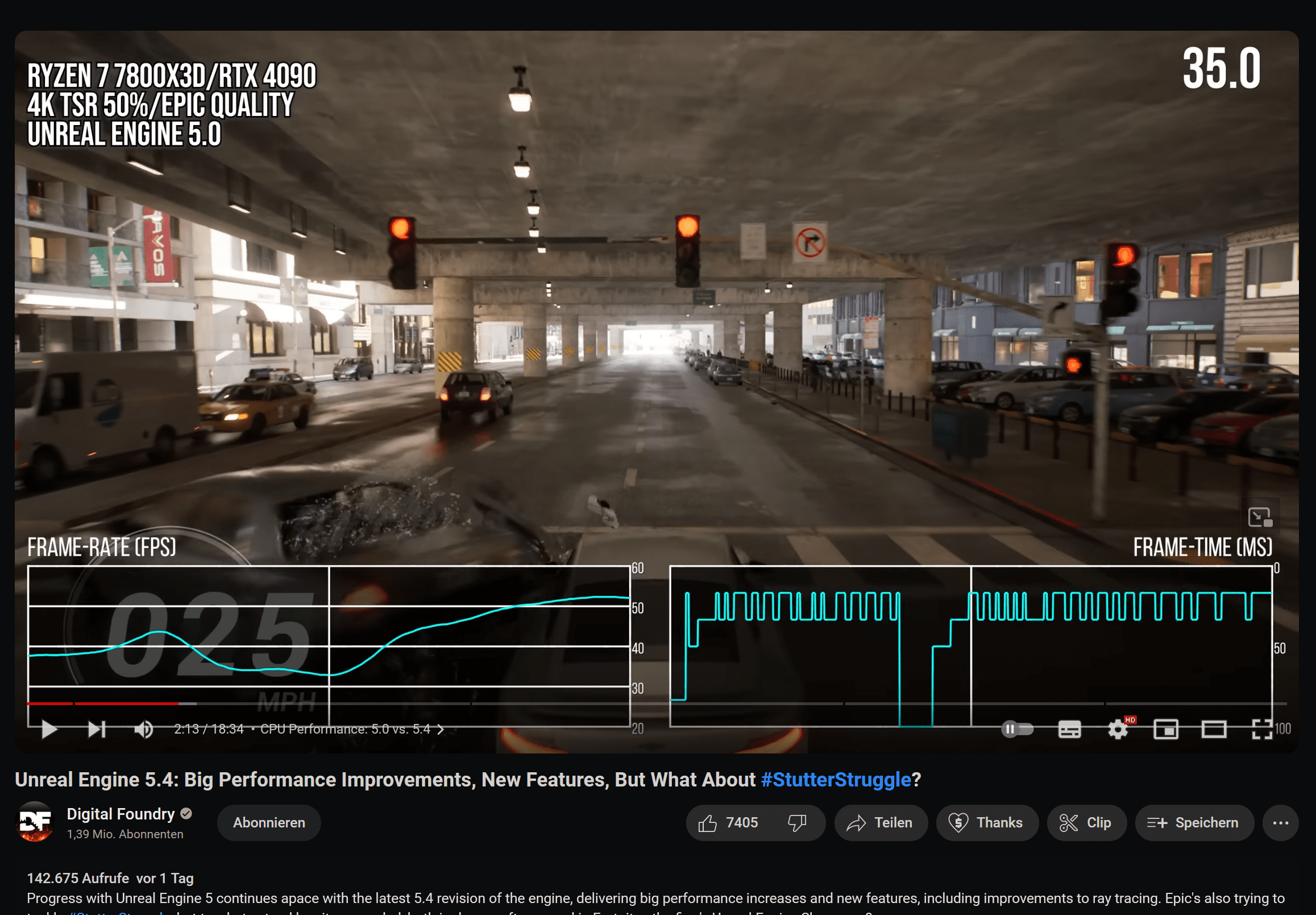Click the video title text
Viewport: 1316px width, 915px height.
467,780
